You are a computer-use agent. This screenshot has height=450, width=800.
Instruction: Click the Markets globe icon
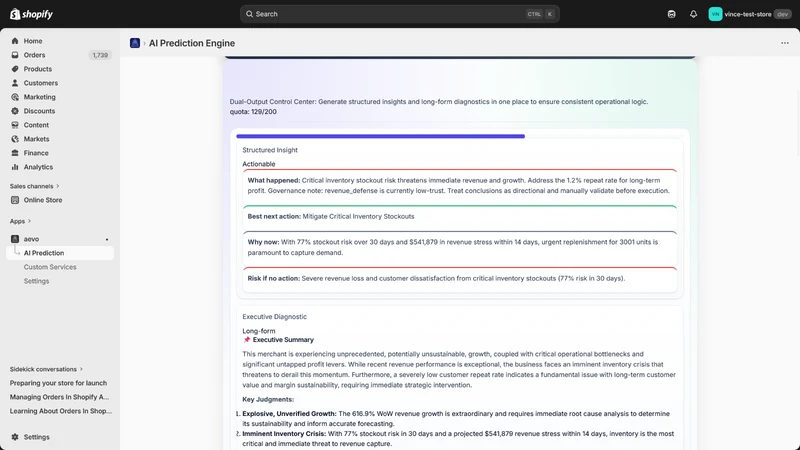click(x=15, y=139)
